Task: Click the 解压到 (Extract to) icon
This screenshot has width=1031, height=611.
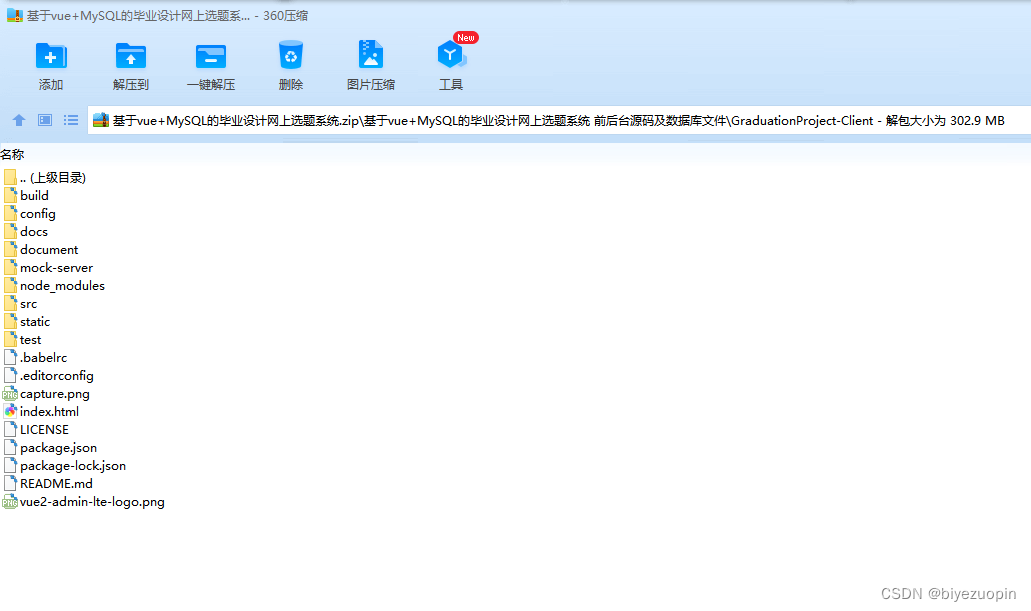Action: click(131, 56)
